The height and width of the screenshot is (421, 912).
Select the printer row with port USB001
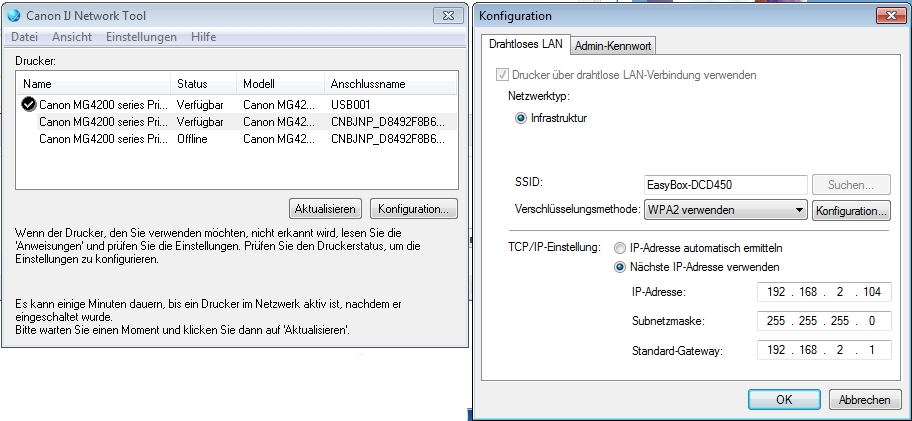point(237,105)
